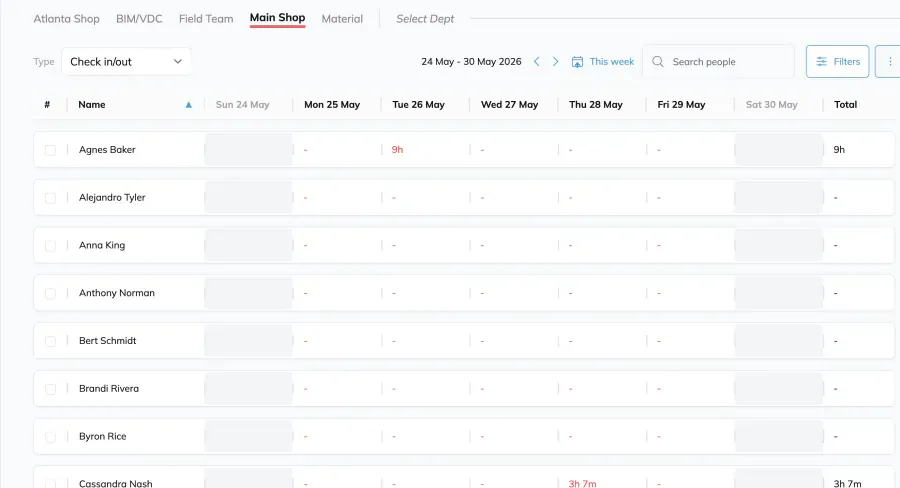Click the Tue 26 May column header
The width and height of the screenshot is (900, 488).
(418, 104)
